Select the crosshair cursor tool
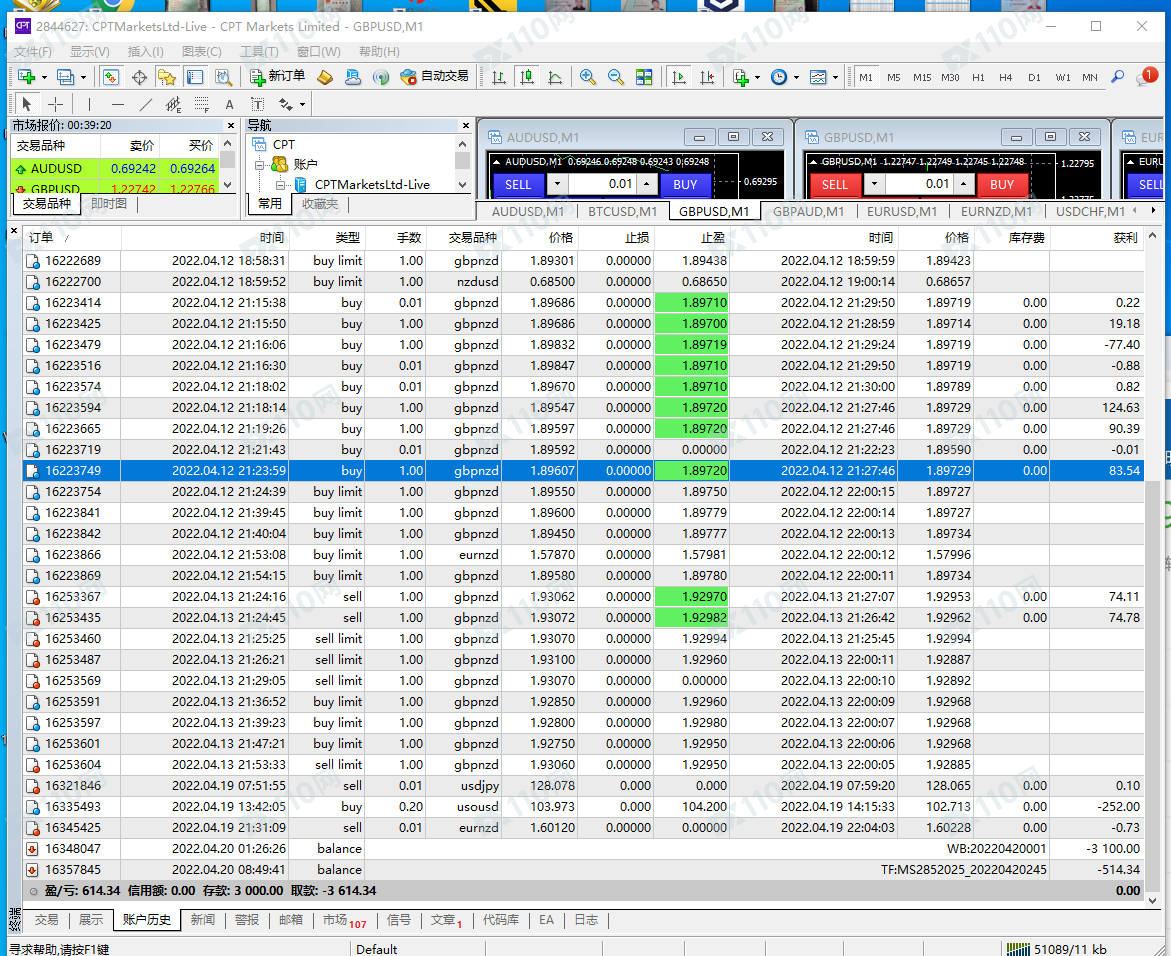The height and width of the screenshot is (956, 1171). coord(55,104)
